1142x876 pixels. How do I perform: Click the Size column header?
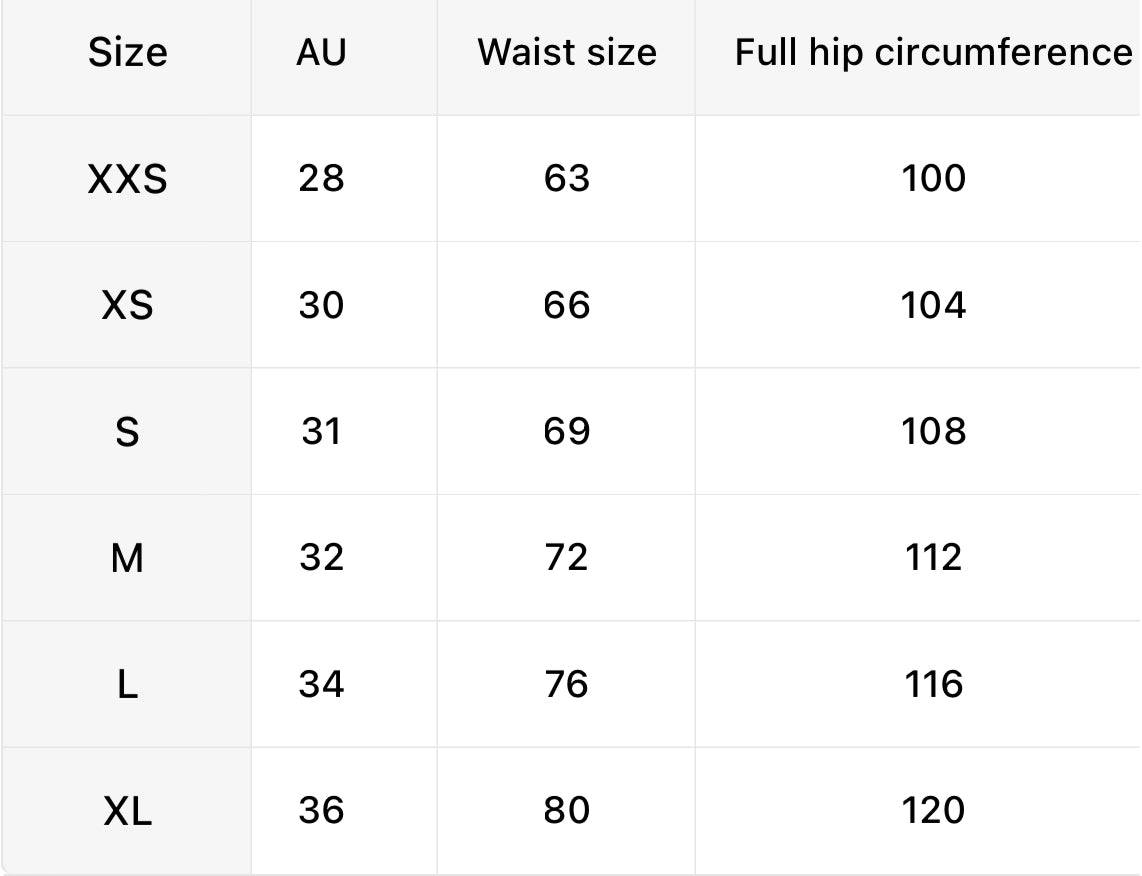(x=127, y=52)
